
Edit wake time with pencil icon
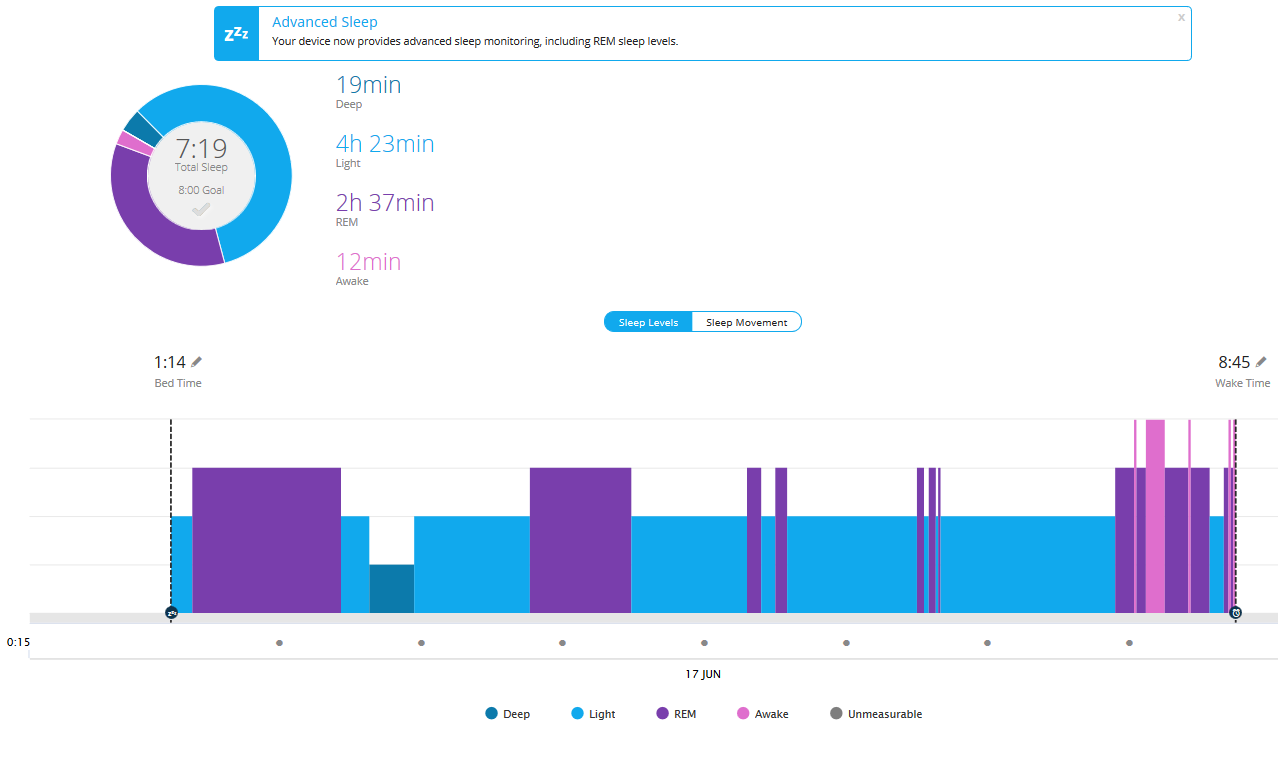pyautogui.click(x=1261, y=362)
